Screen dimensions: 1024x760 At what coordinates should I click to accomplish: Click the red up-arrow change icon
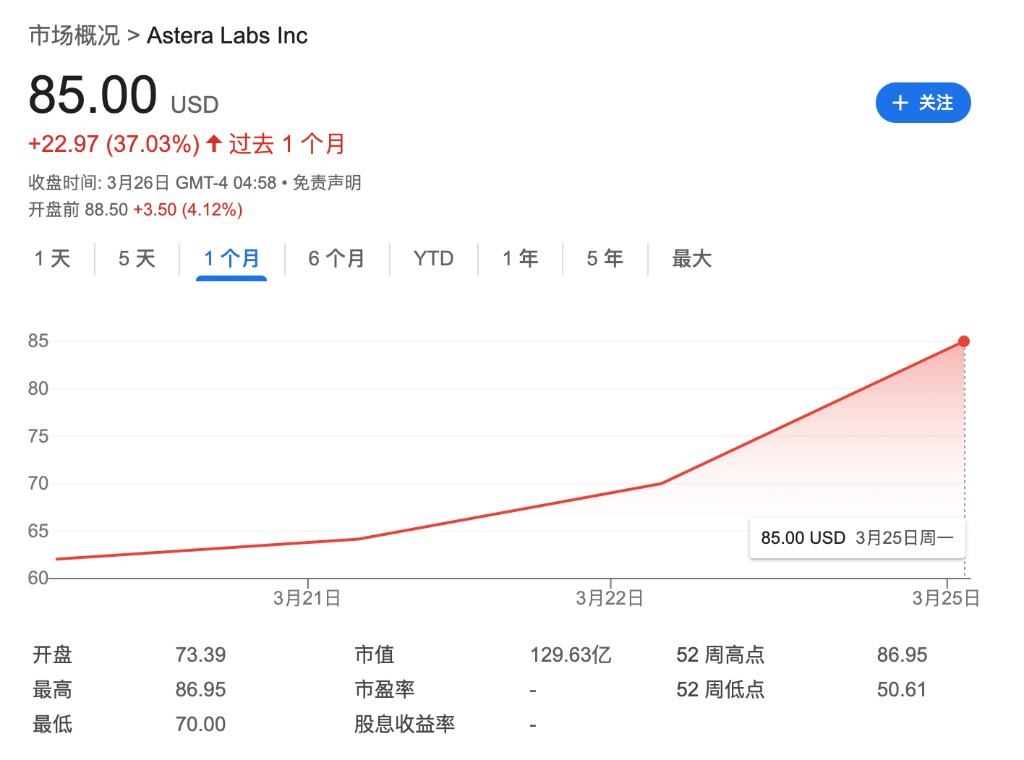pyautogui.click(x=214, y=143)
